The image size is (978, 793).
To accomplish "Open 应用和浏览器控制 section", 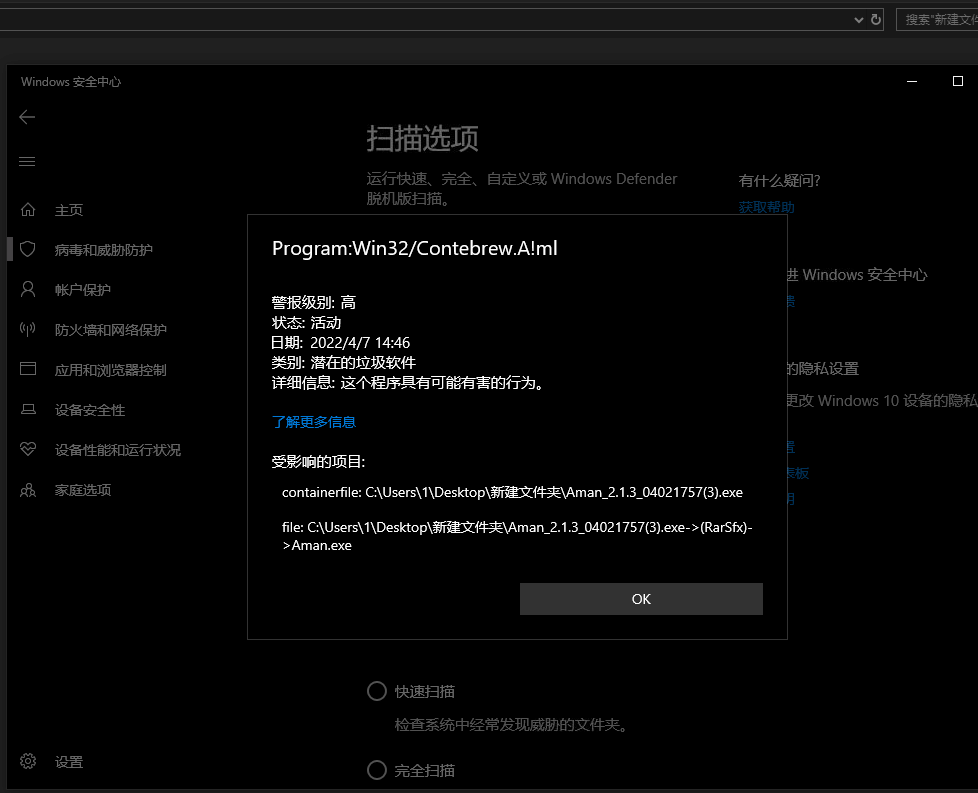I will (110, 370).
